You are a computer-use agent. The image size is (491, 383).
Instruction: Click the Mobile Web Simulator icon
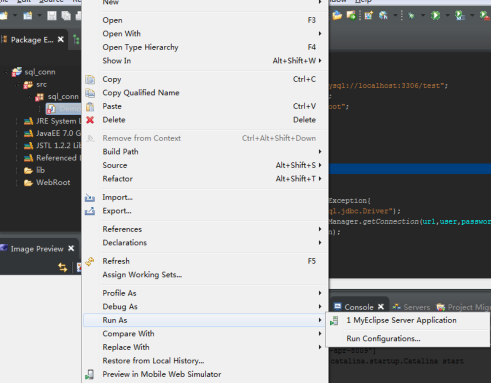coord(89,374)
